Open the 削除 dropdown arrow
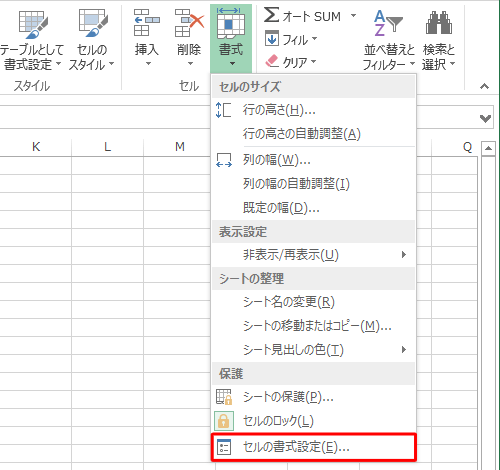500x470 pixels. (x=190, y=64)
